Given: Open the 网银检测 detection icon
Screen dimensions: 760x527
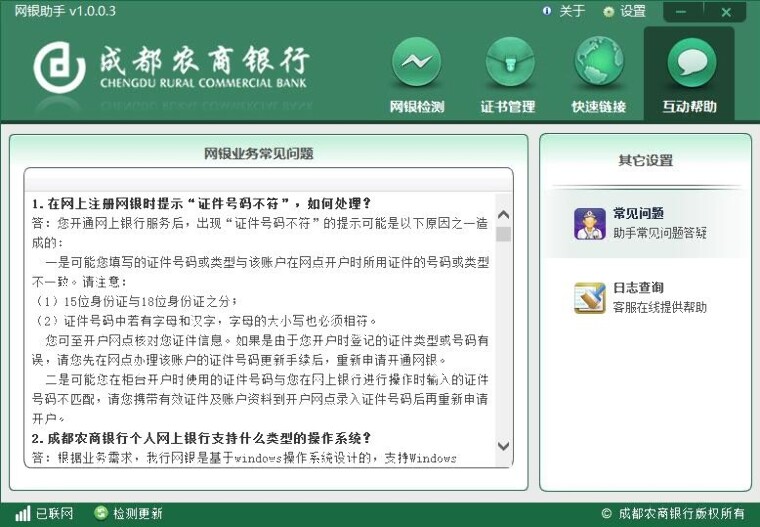Looking at the screenshot, I should click(416, 62).
